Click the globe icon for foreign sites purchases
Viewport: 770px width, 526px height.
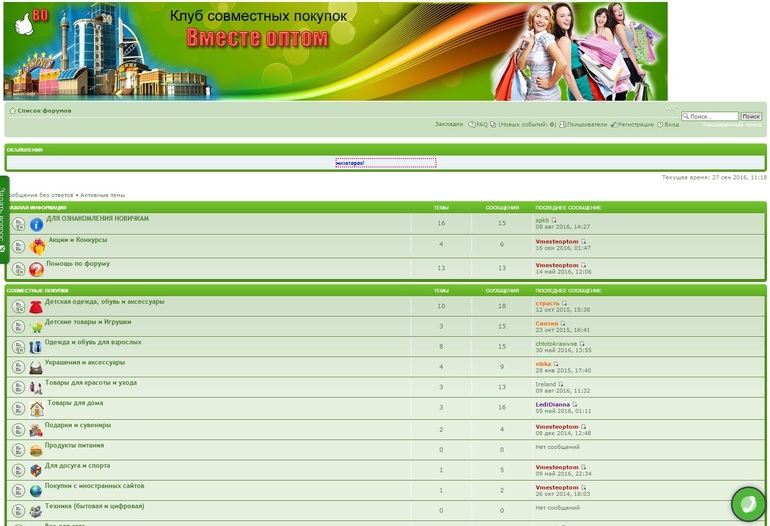click(x=36, y=491)
